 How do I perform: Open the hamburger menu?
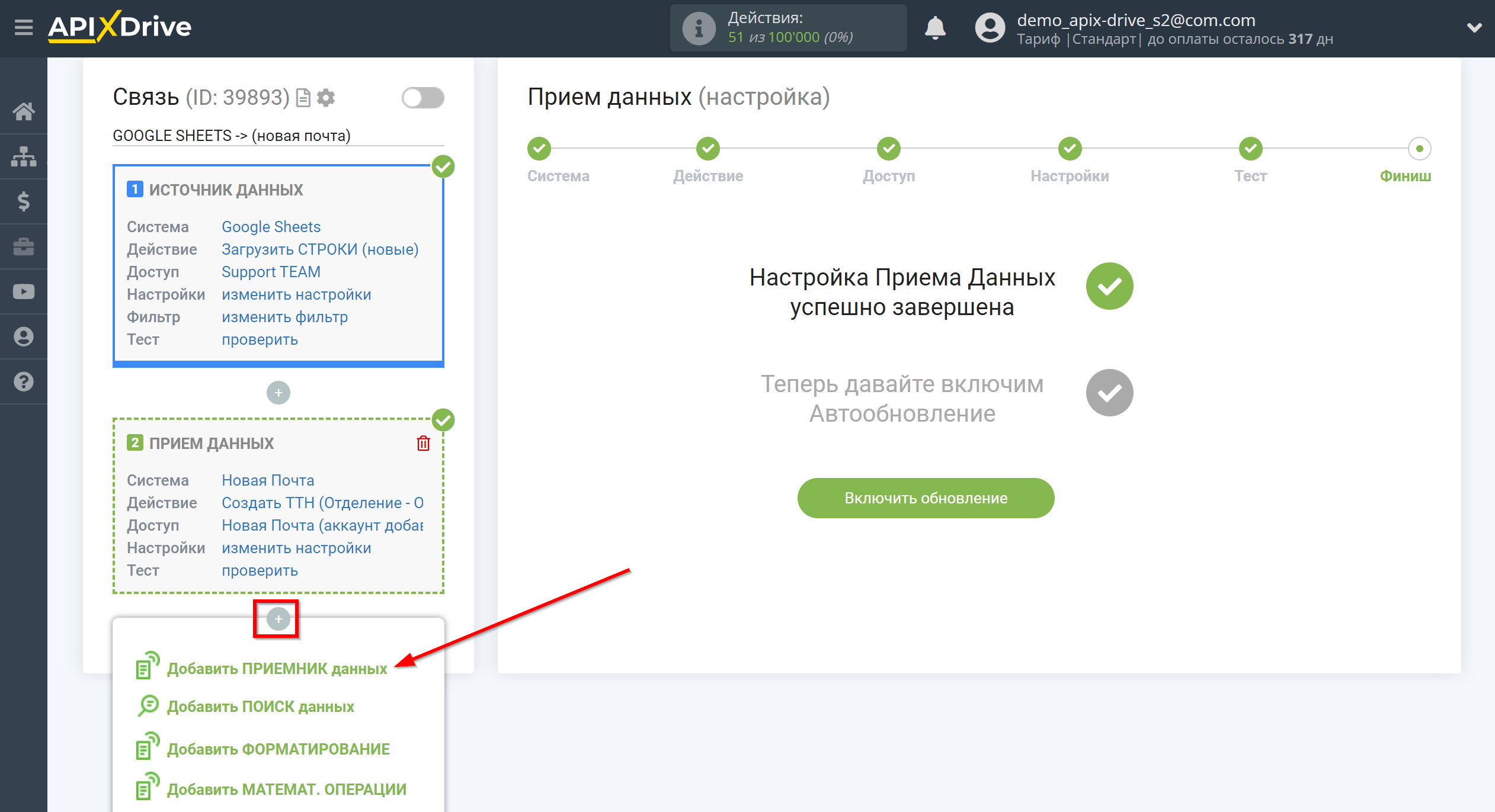click(x=24, y=27)
